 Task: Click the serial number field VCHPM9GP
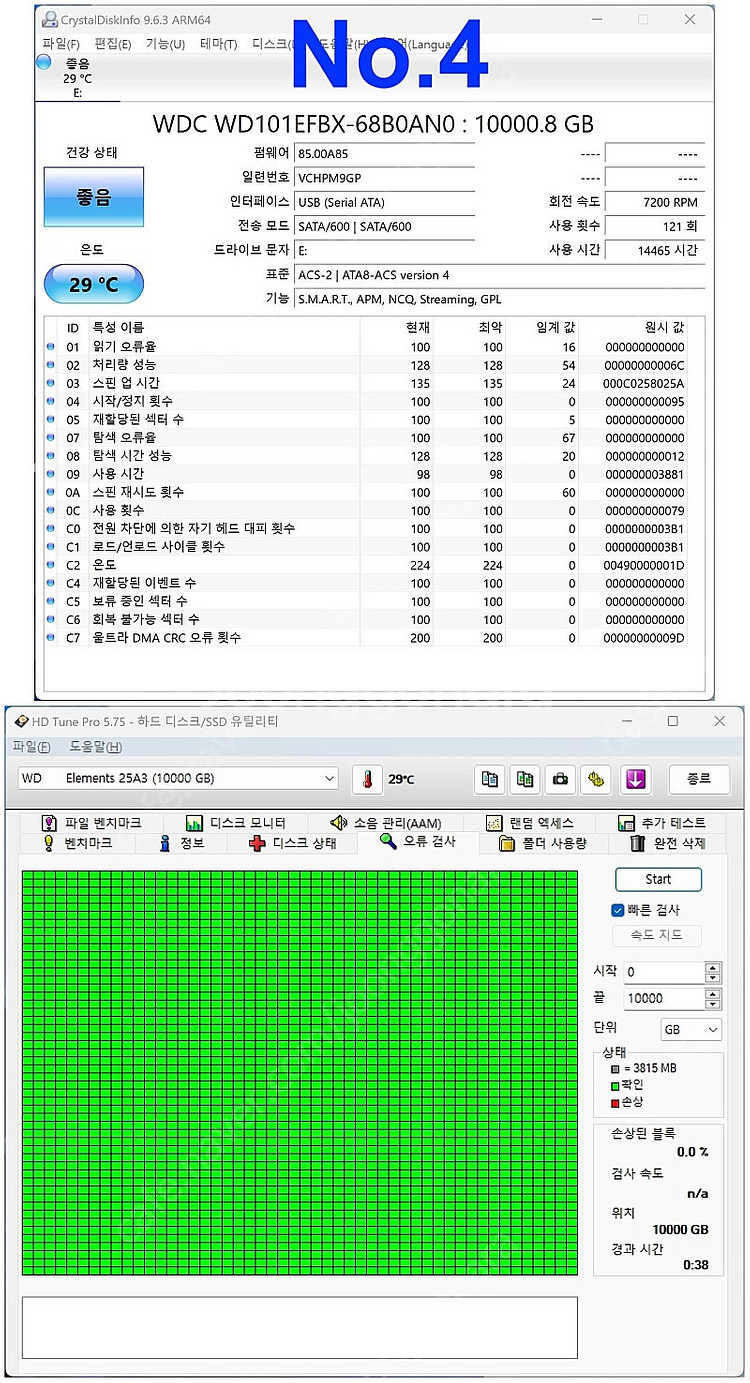(x=384, y=178)
